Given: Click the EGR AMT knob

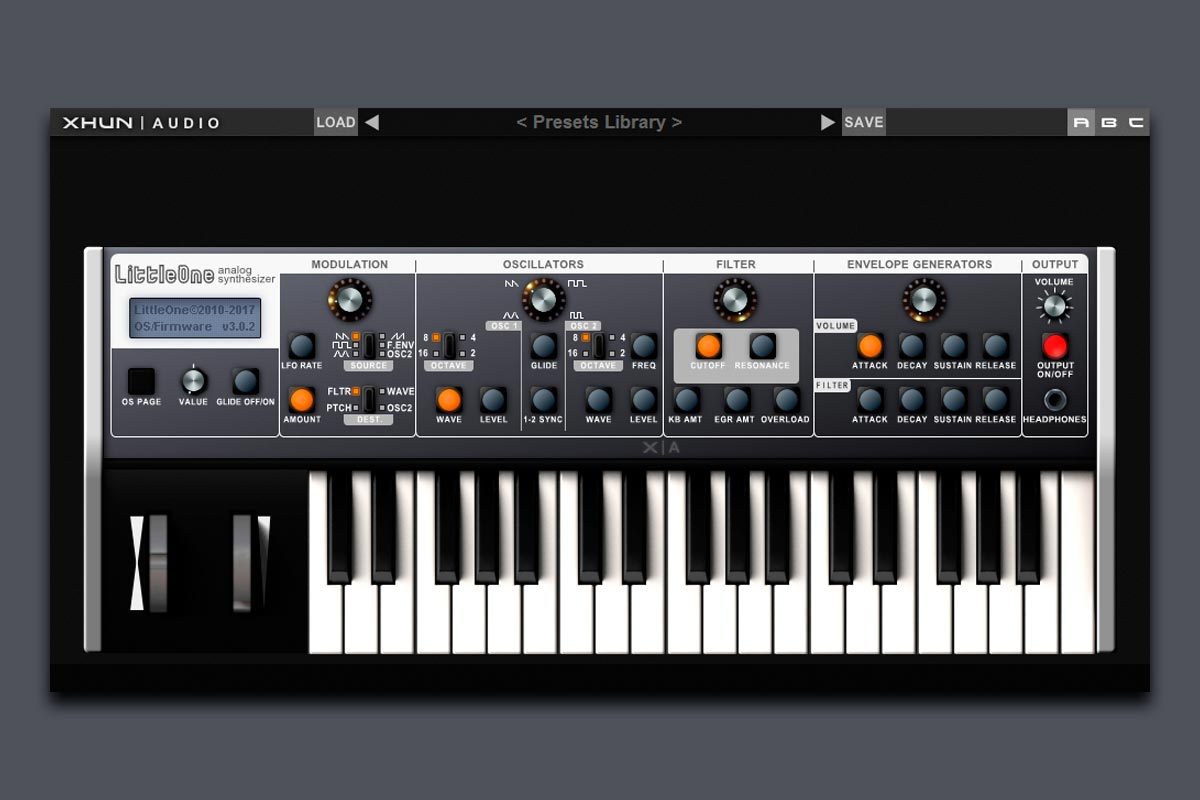Looking at the screenshot, I should (735, 400).
